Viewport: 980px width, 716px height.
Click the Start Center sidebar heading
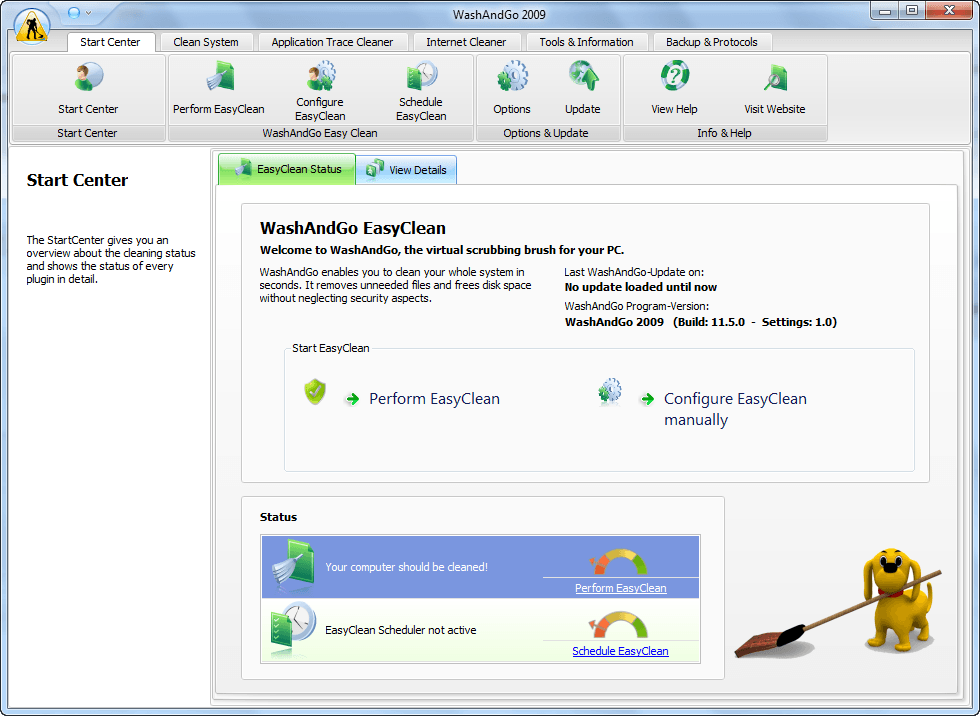tap(78, 180)
